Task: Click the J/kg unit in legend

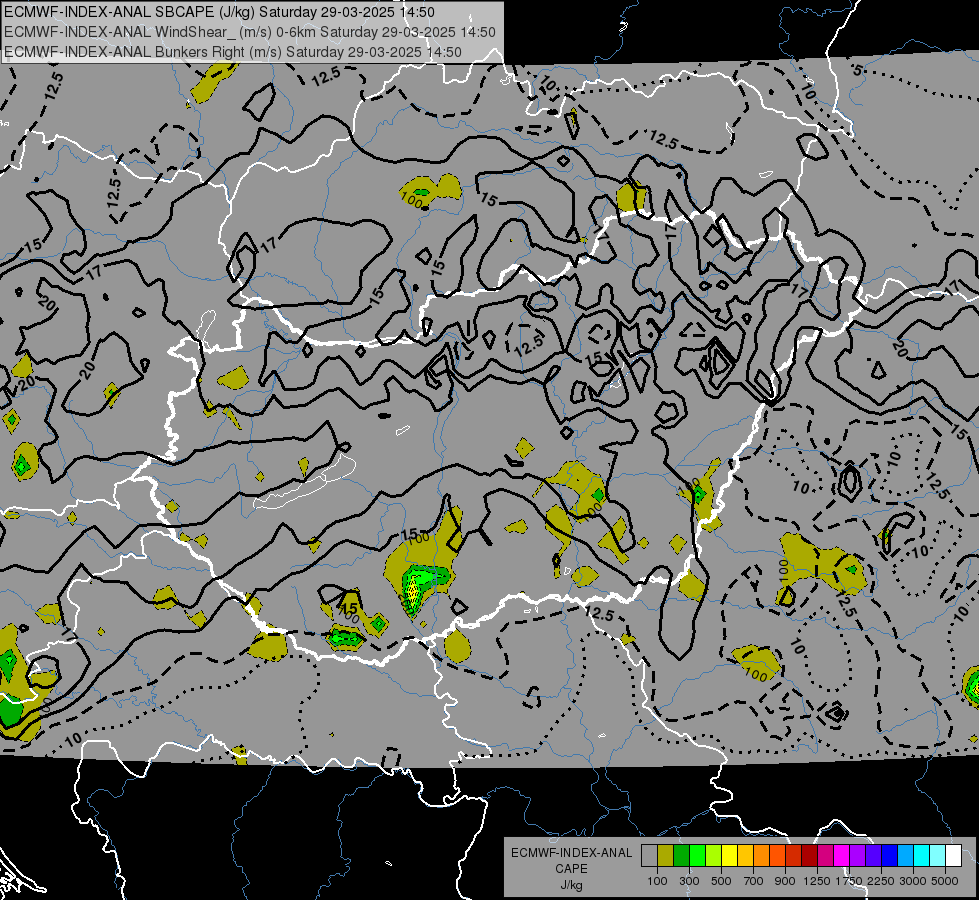Action: 571,885
